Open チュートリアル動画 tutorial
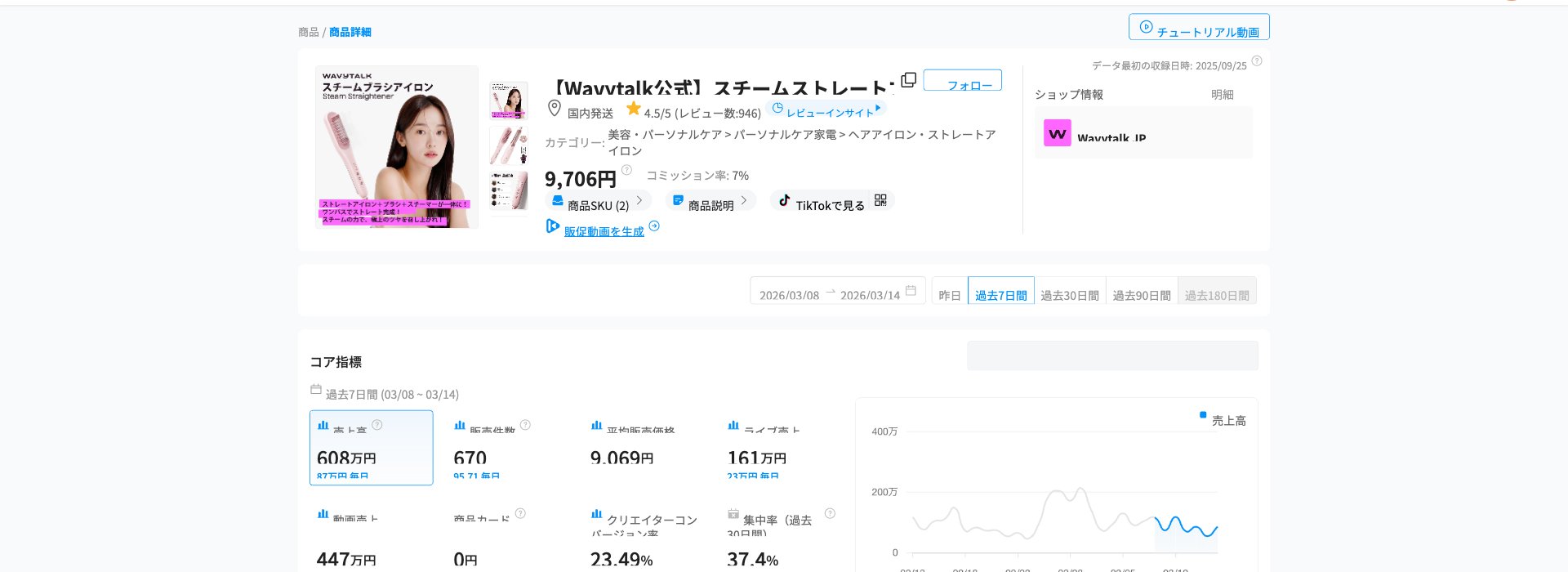The width and height of the screenshot is (1568, 572). (1199, 27)
